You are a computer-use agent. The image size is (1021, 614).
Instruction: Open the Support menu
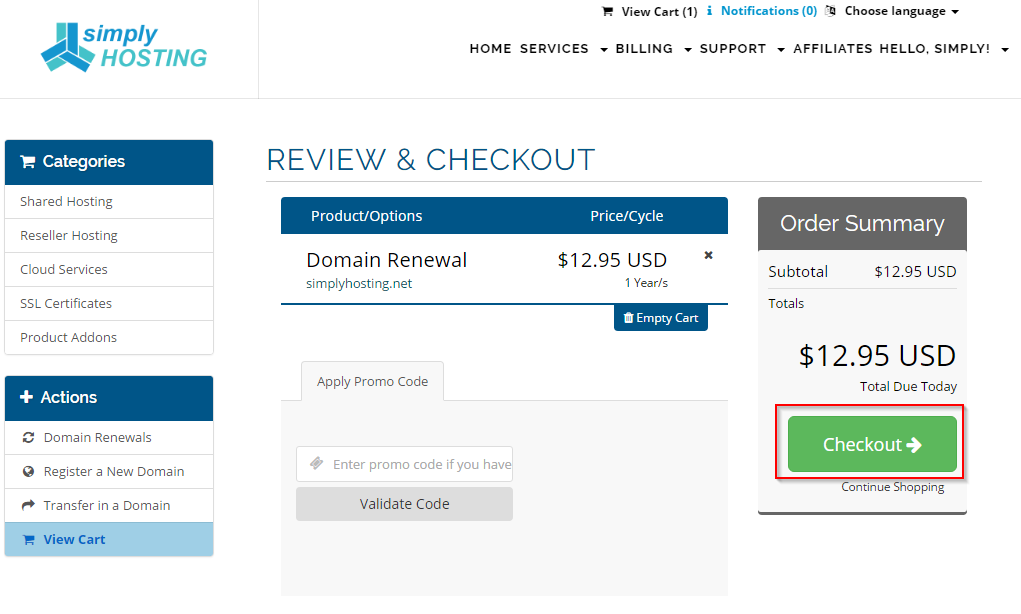733,49
